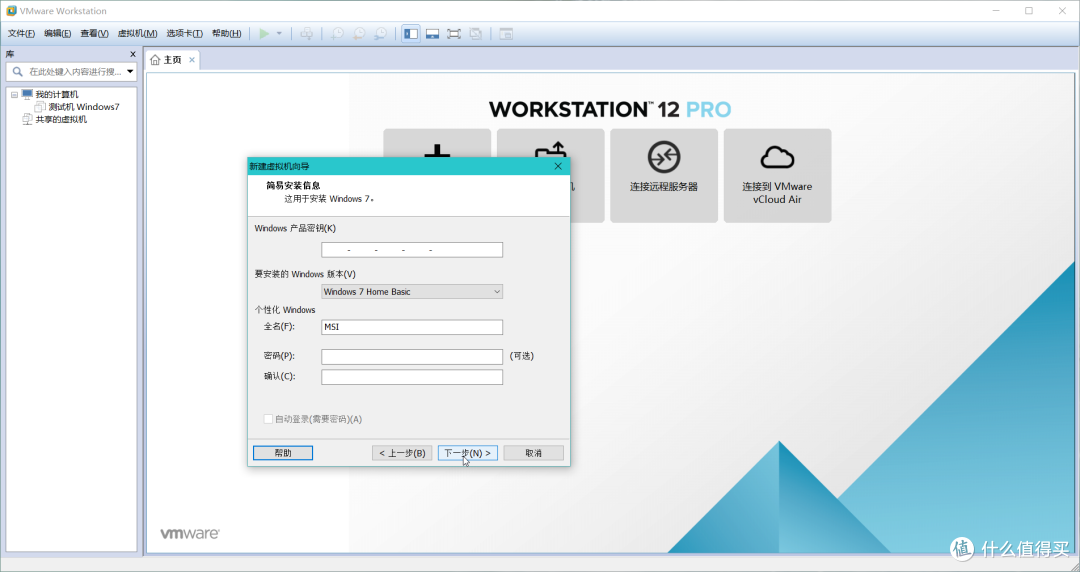
Task: Toggle the show library sidebar icon
Action: (x=411, y=33)
